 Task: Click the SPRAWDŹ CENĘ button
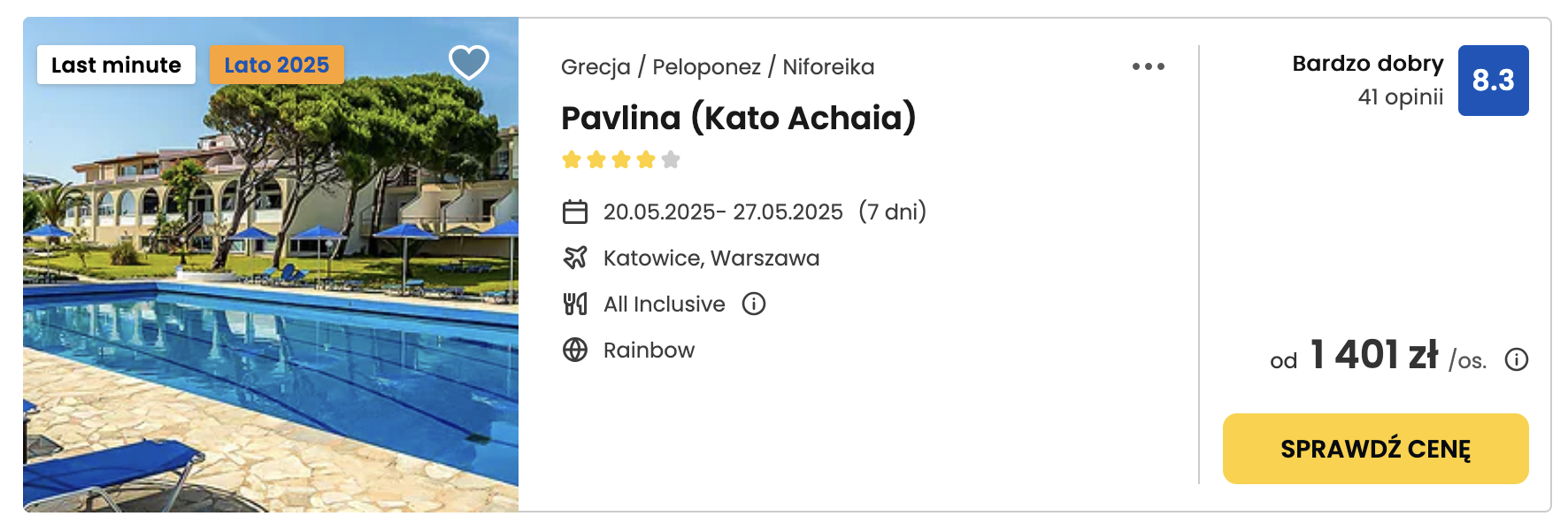1375,449
